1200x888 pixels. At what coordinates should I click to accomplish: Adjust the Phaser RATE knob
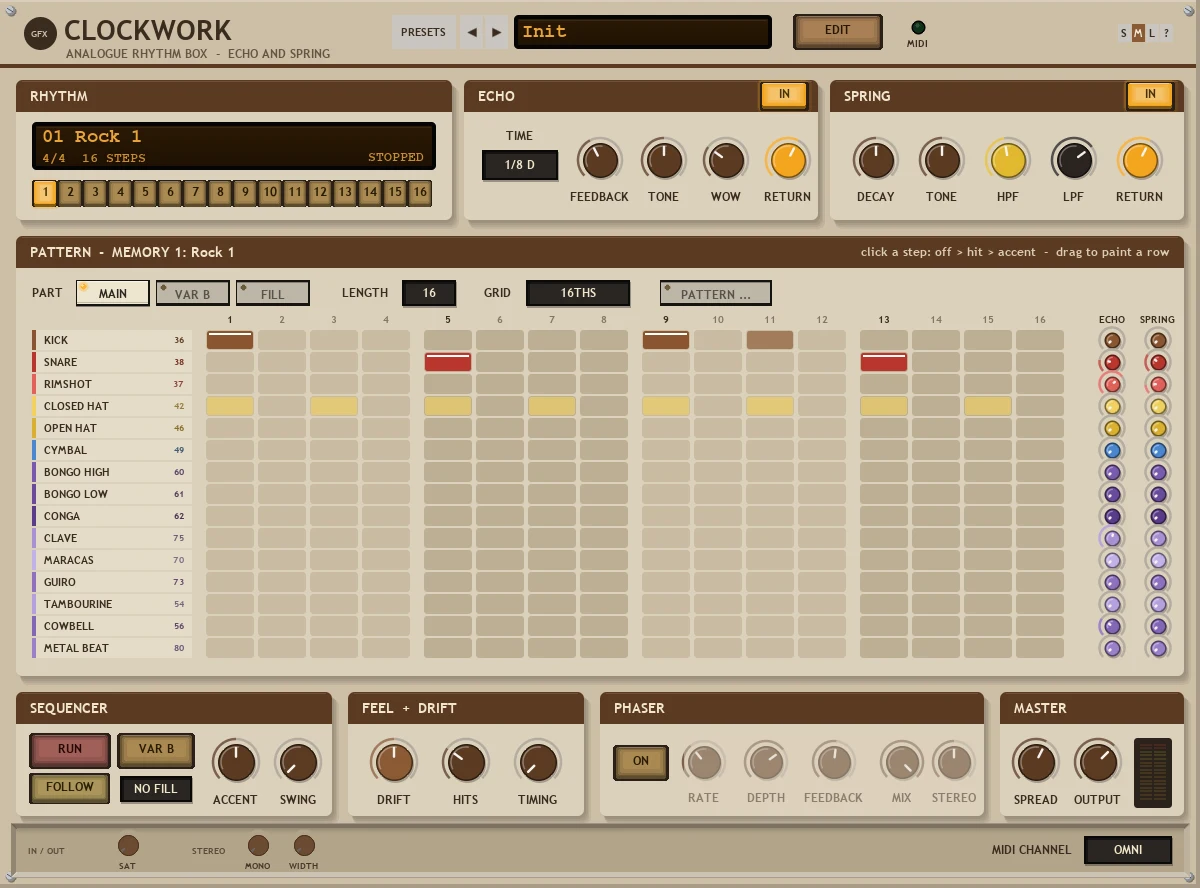[x=704, y=762]
